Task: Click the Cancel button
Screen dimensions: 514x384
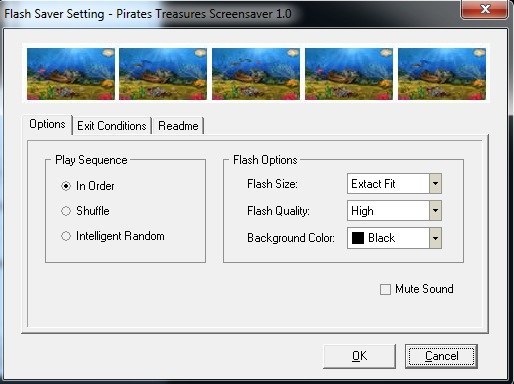Action: (x=441, y=356)
